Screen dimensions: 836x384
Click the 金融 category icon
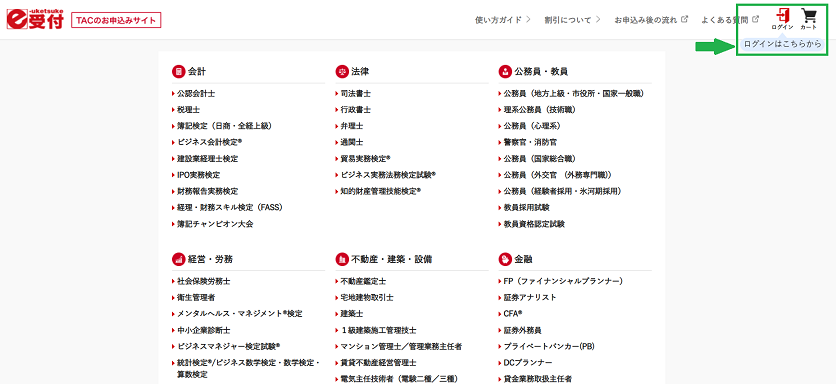(505, 259)
